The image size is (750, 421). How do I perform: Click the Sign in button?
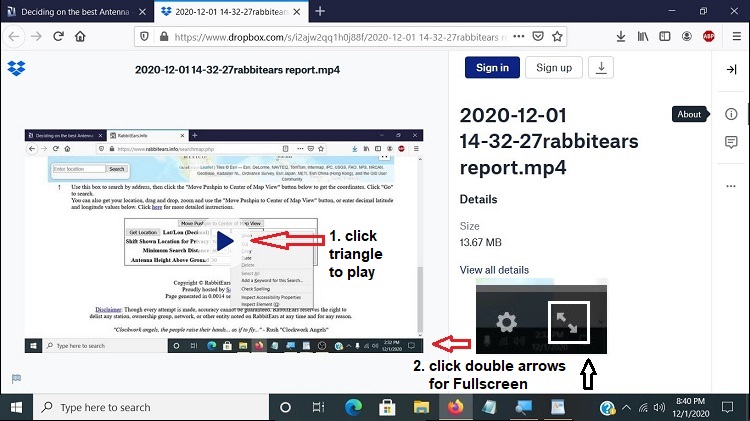[492, 68]
